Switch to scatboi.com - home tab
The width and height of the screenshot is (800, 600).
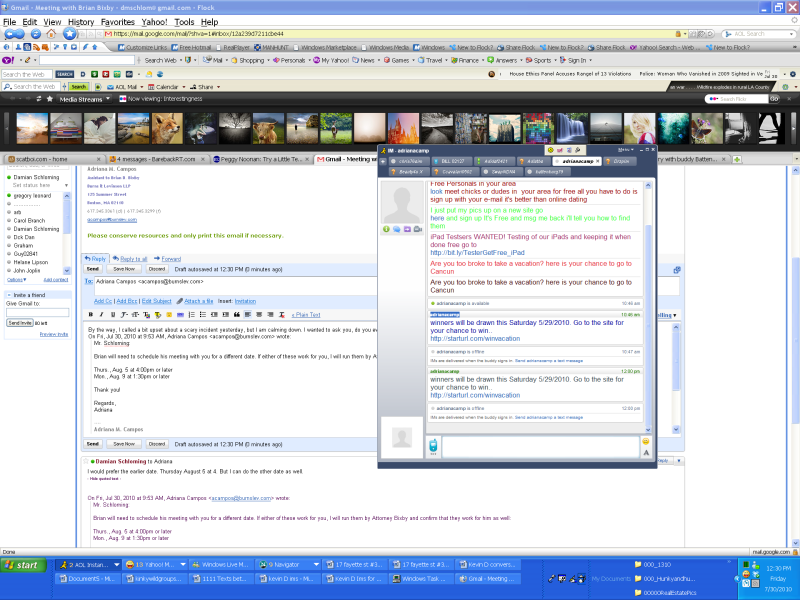click(55, 159)
